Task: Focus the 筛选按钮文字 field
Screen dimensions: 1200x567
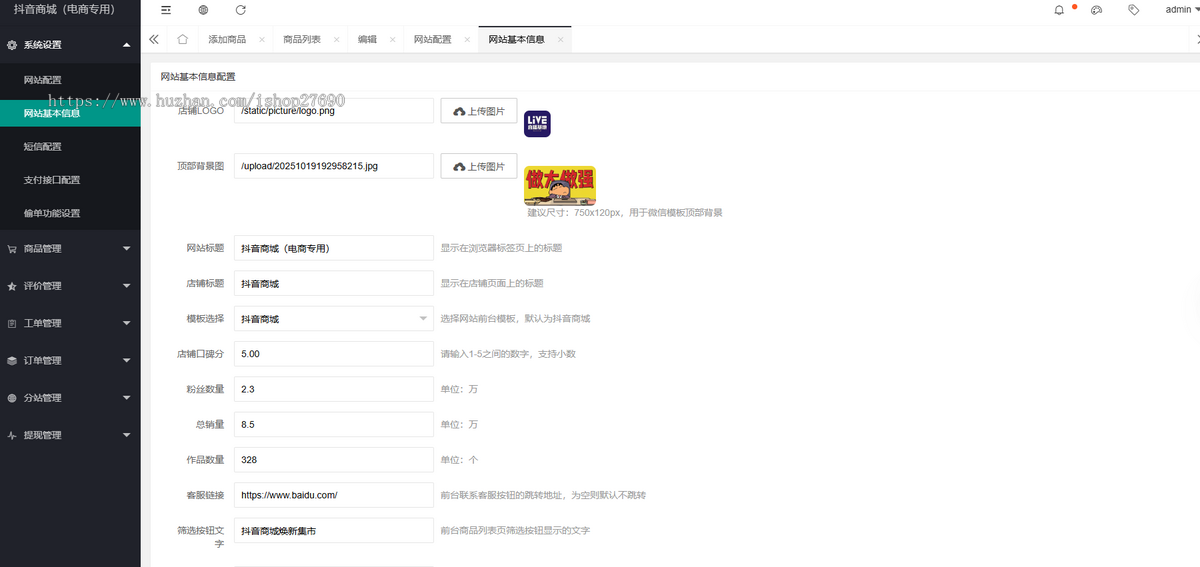Action: point(334,531)
